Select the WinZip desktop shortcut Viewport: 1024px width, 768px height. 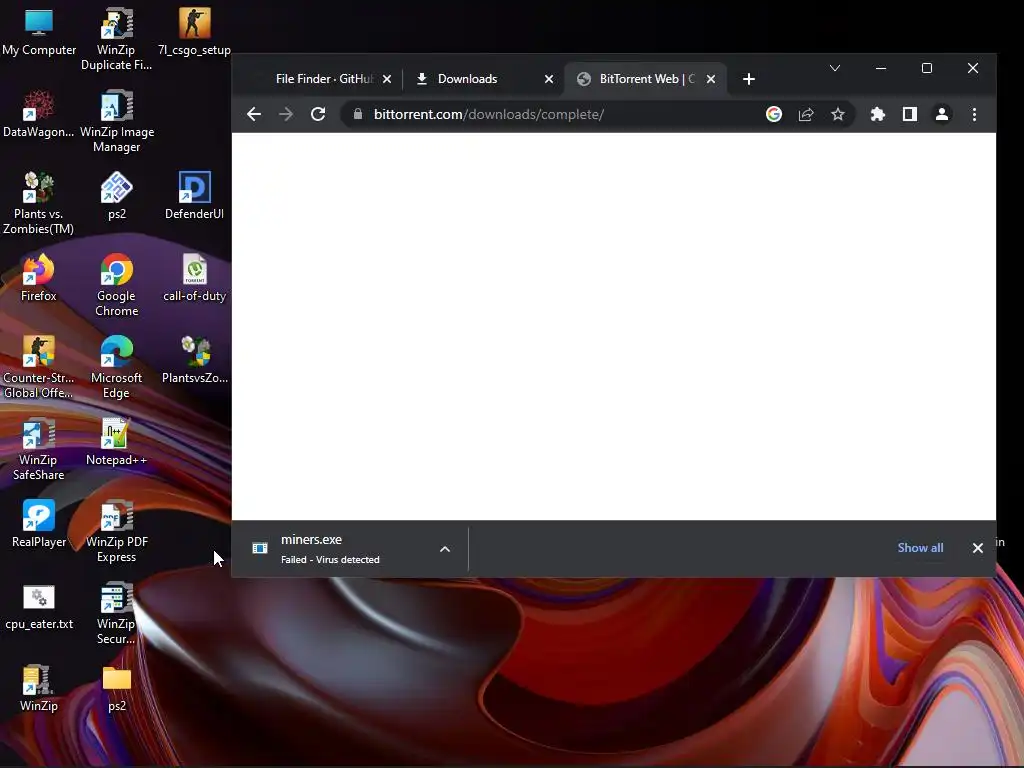point(39,688)
